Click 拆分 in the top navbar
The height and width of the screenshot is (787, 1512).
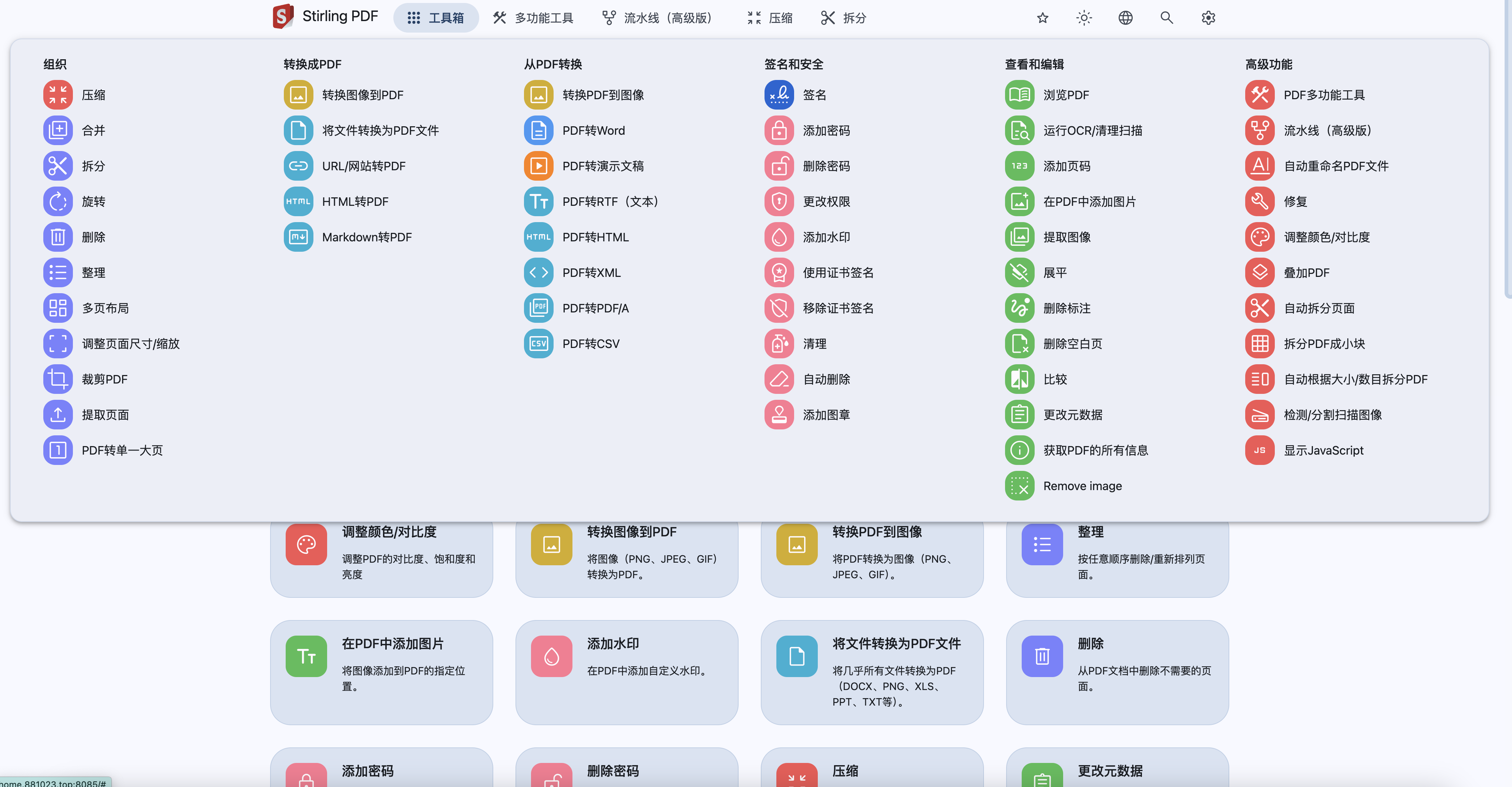tap(843, 18)
